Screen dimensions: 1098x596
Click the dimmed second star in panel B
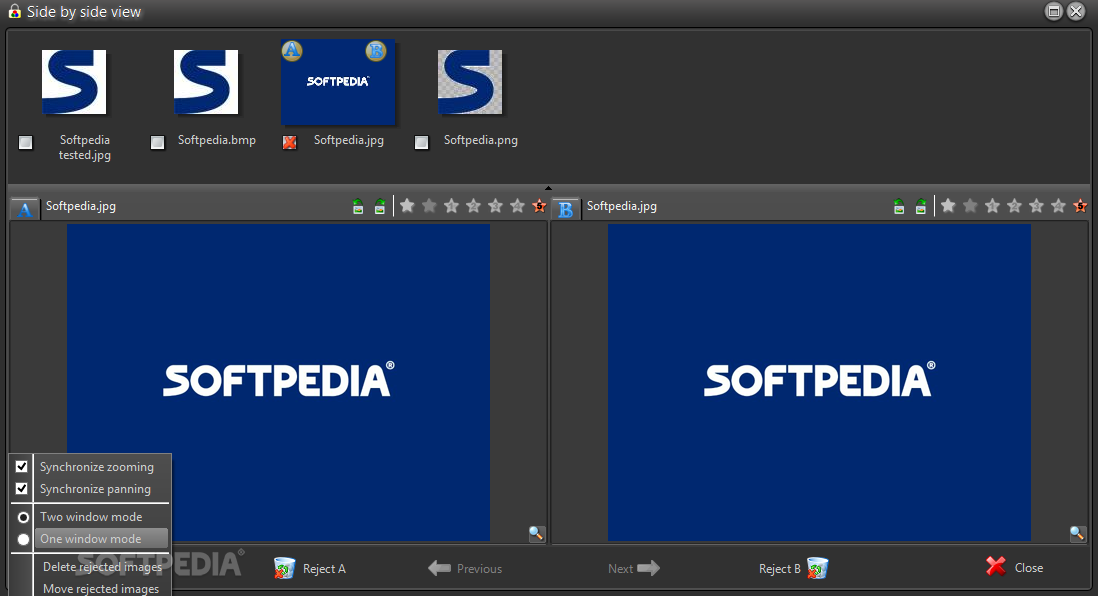pos(970,206)
